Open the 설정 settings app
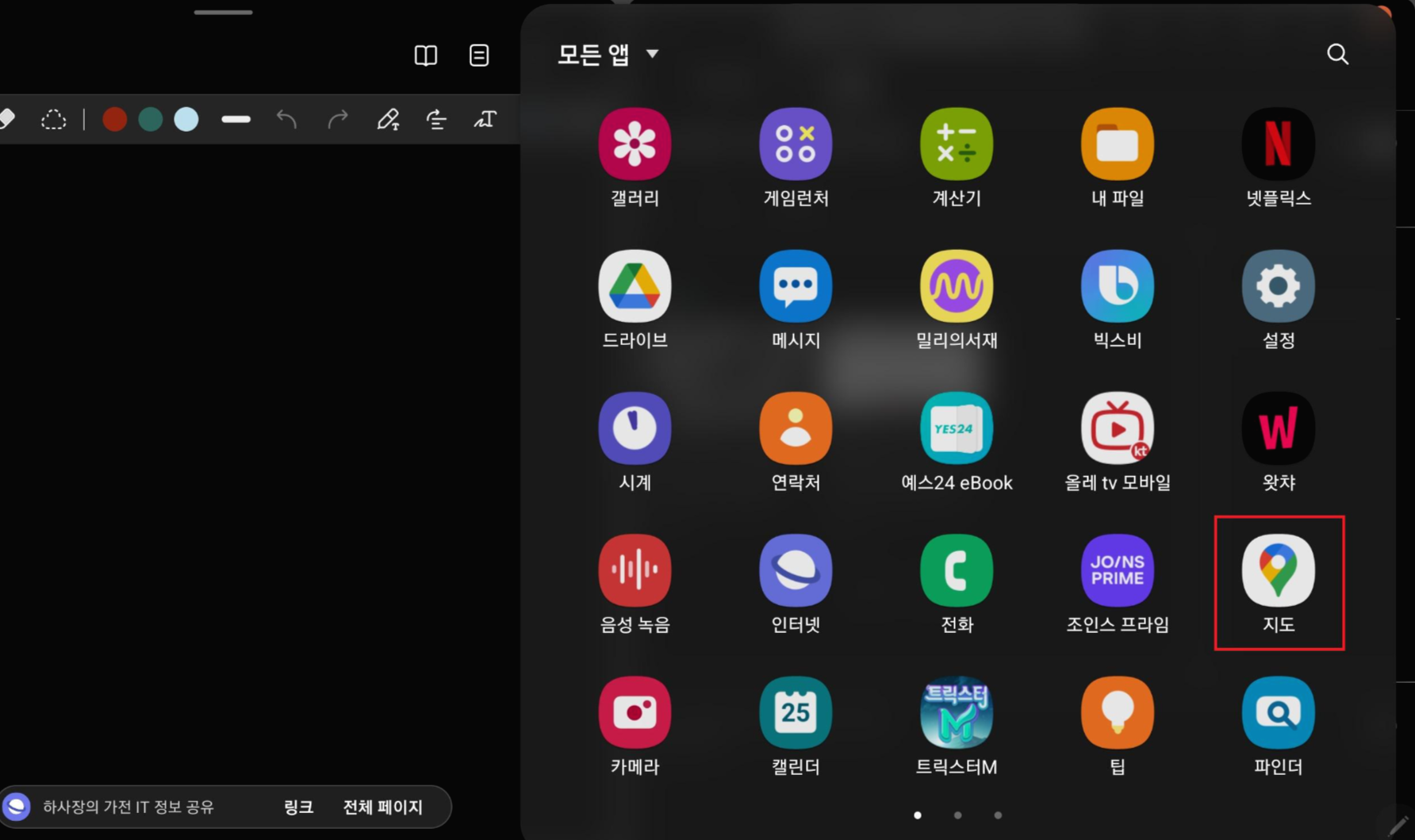1415x840 pixels. pyautogui.click(x=1279, y=286)
